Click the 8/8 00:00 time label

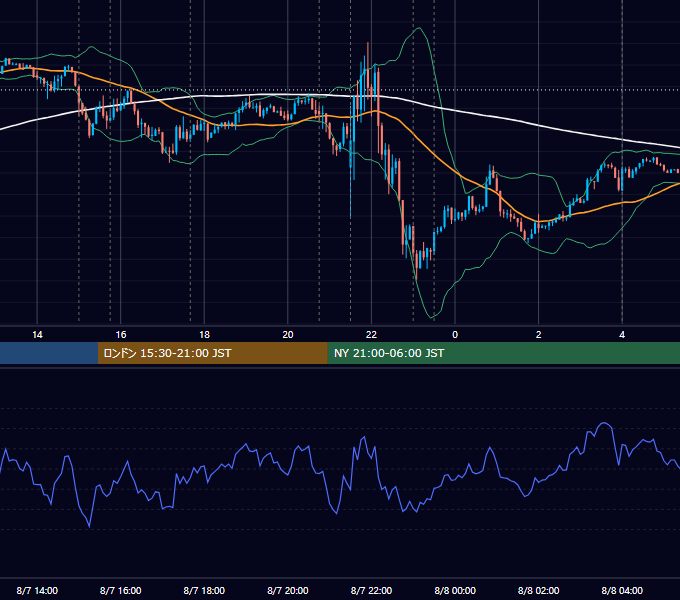pyautogui.click(x=455, y=590)
